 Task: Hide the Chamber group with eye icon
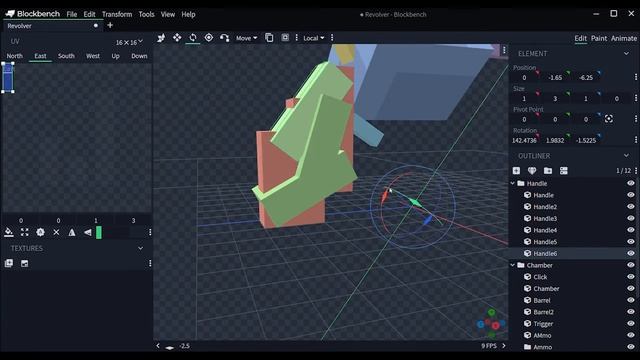point(631,265)
